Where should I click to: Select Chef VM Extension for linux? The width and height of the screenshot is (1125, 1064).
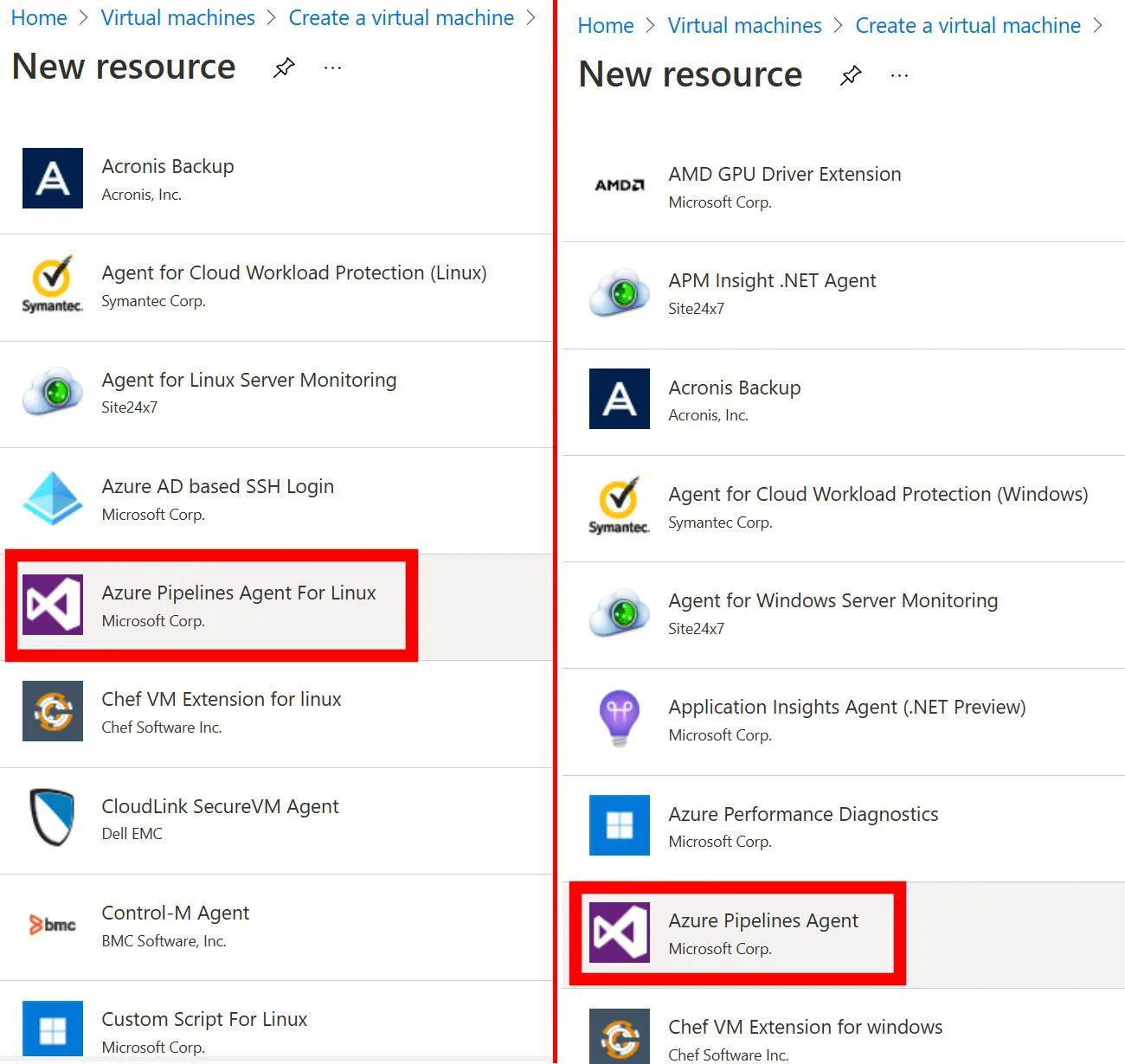click(222, 699)
